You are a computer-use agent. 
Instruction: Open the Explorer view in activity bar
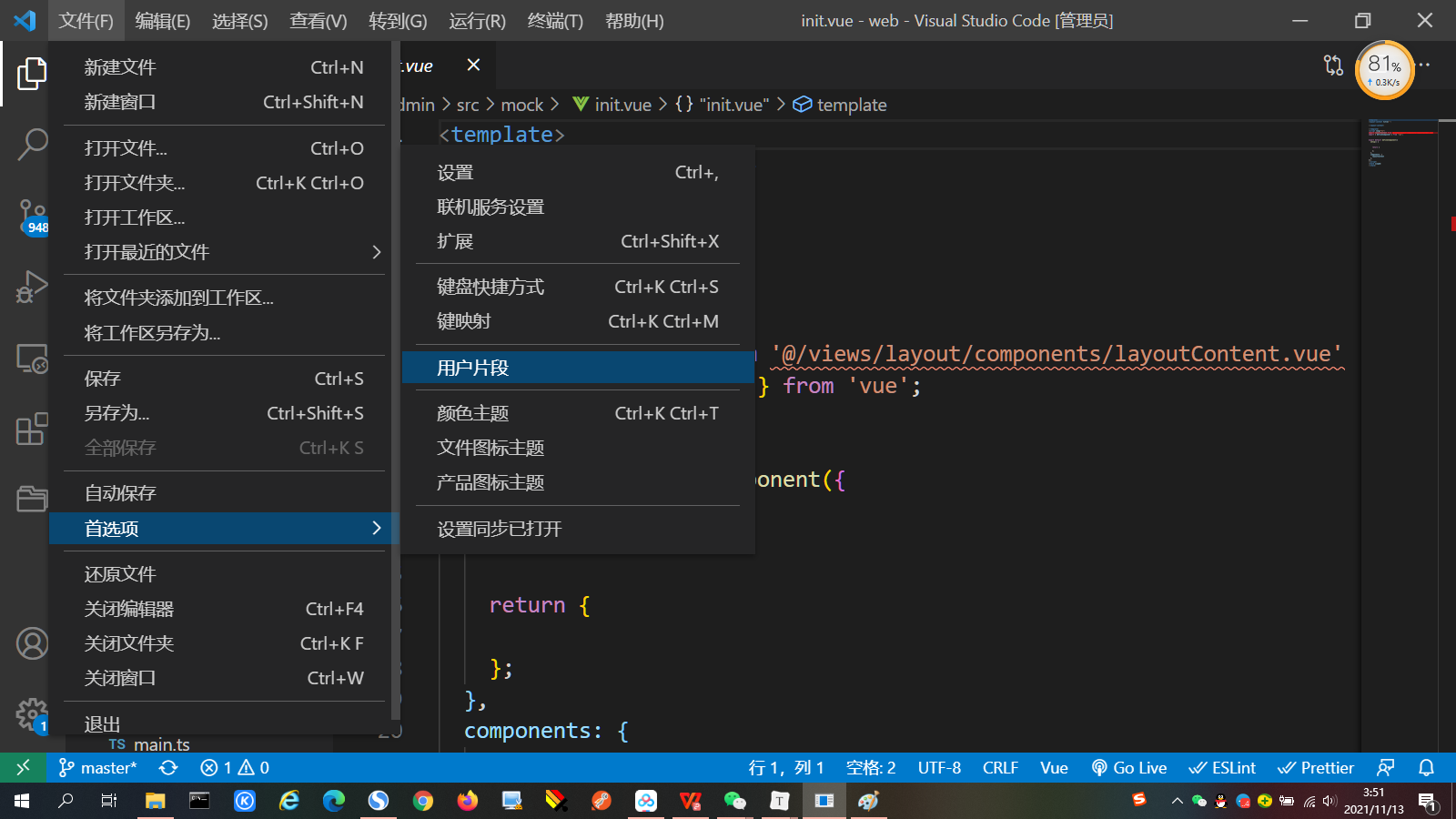31,74
